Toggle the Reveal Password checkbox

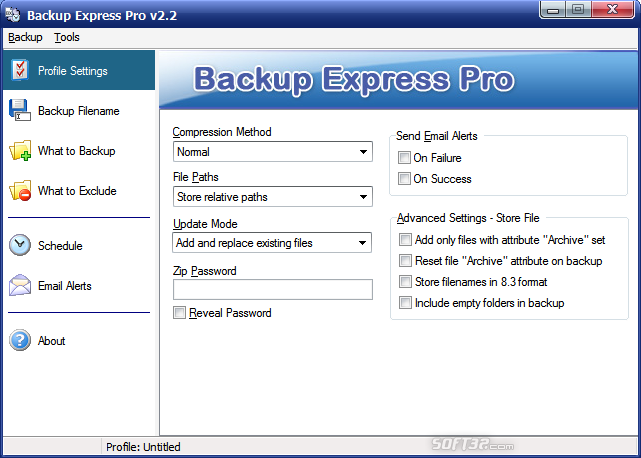tap(179, 313)
